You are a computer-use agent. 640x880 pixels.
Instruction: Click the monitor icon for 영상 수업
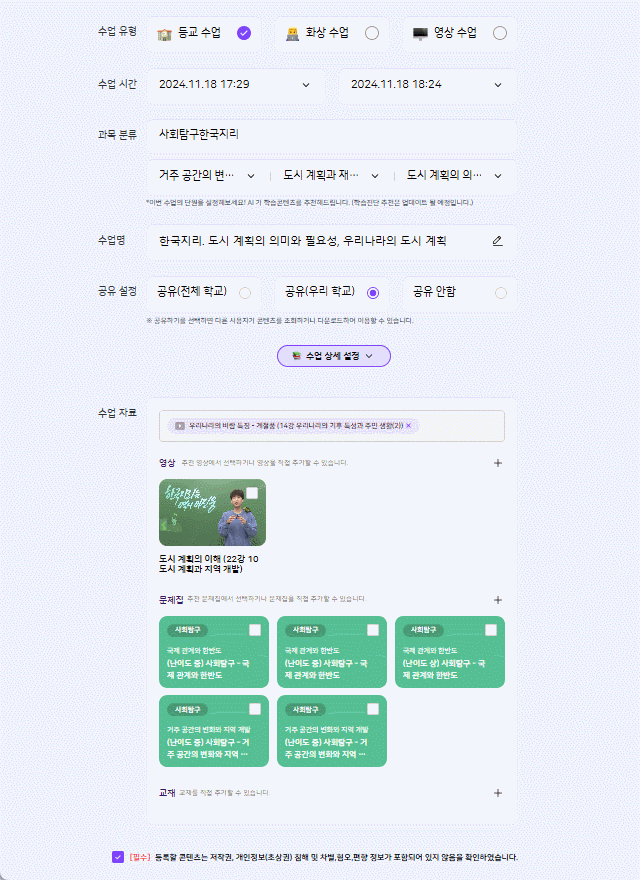[x=420, y=34]
